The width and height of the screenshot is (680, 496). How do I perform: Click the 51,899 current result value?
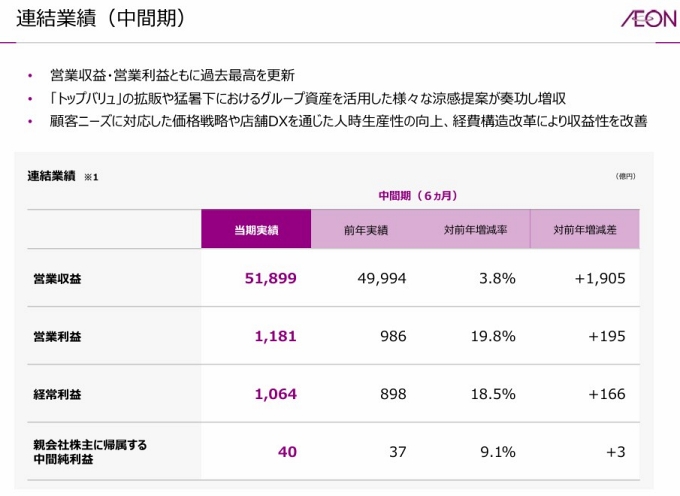click(270, 278)
